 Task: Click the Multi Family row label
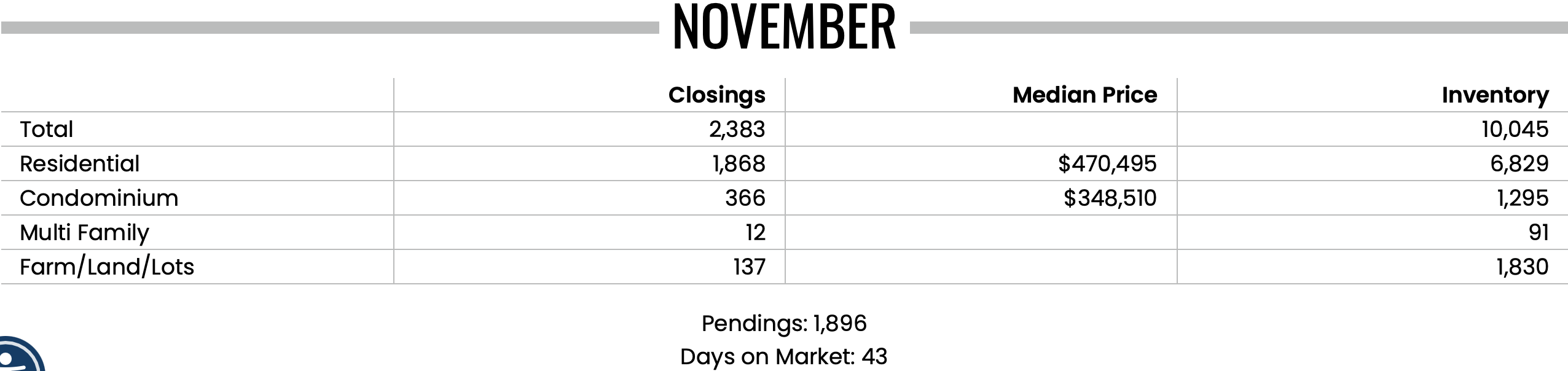pos(84,233)
